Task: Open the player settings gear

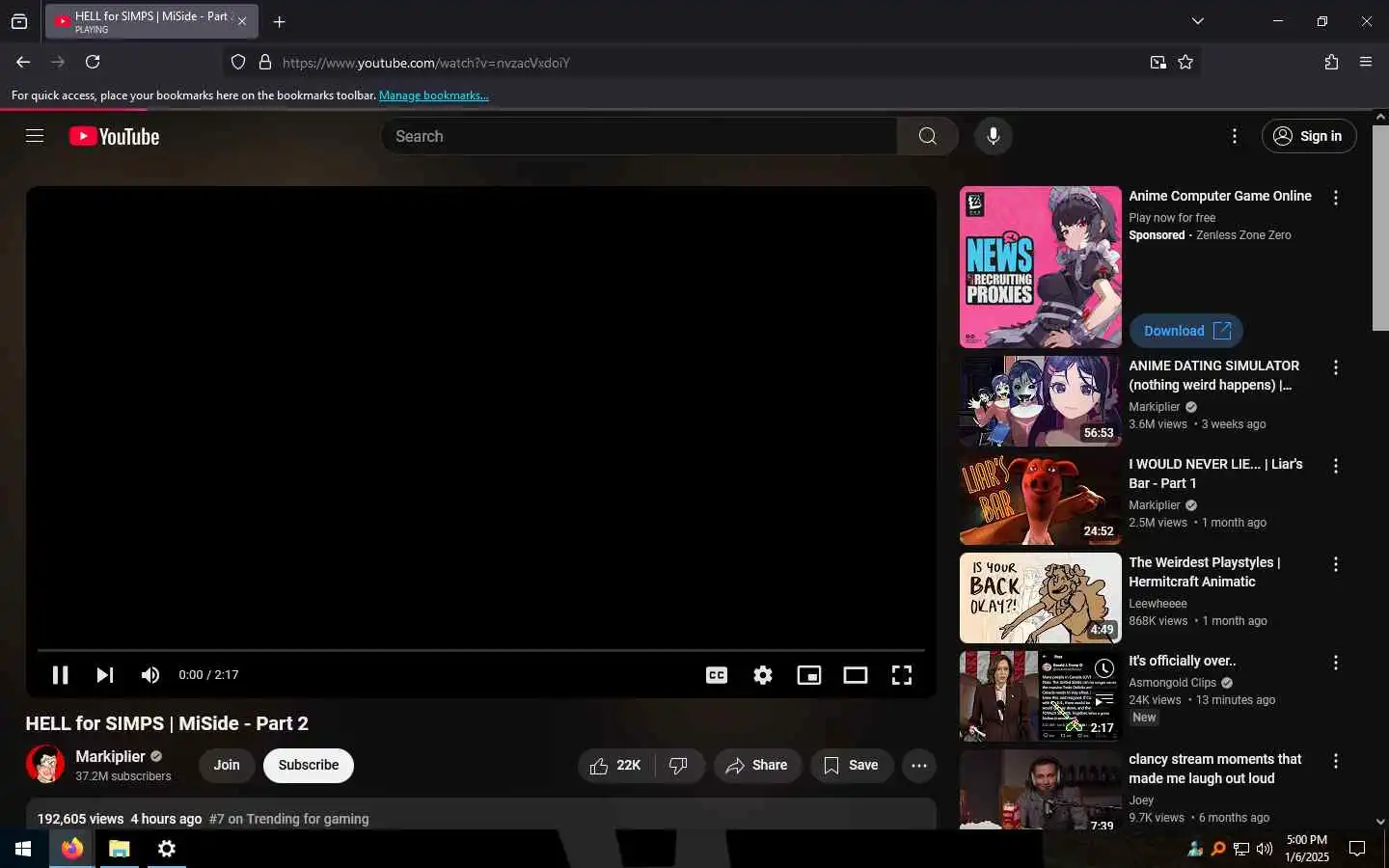Action: click(763, 675)
